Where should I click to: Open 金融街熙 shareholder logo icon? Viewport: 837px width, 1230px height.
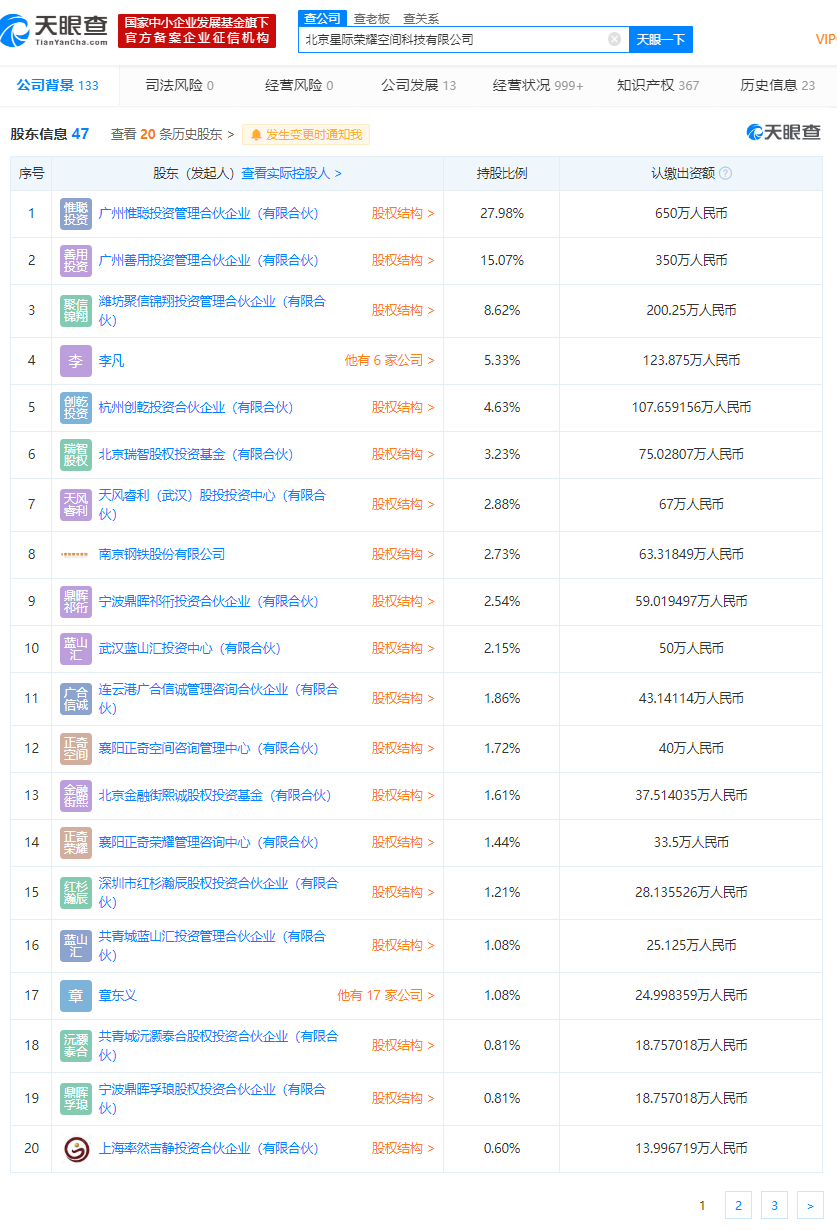(76, 795)
